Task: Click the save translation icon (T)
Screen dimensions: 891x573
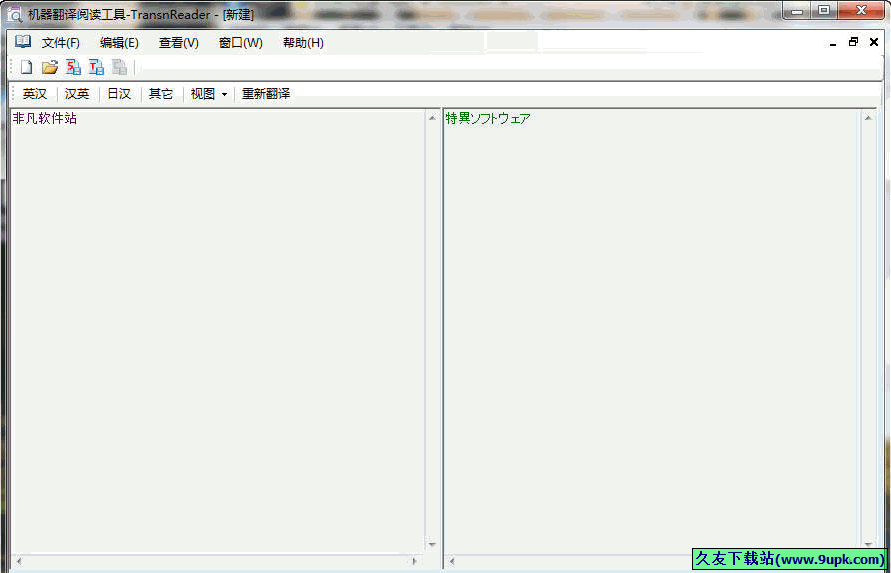Action: click(97, 68)
